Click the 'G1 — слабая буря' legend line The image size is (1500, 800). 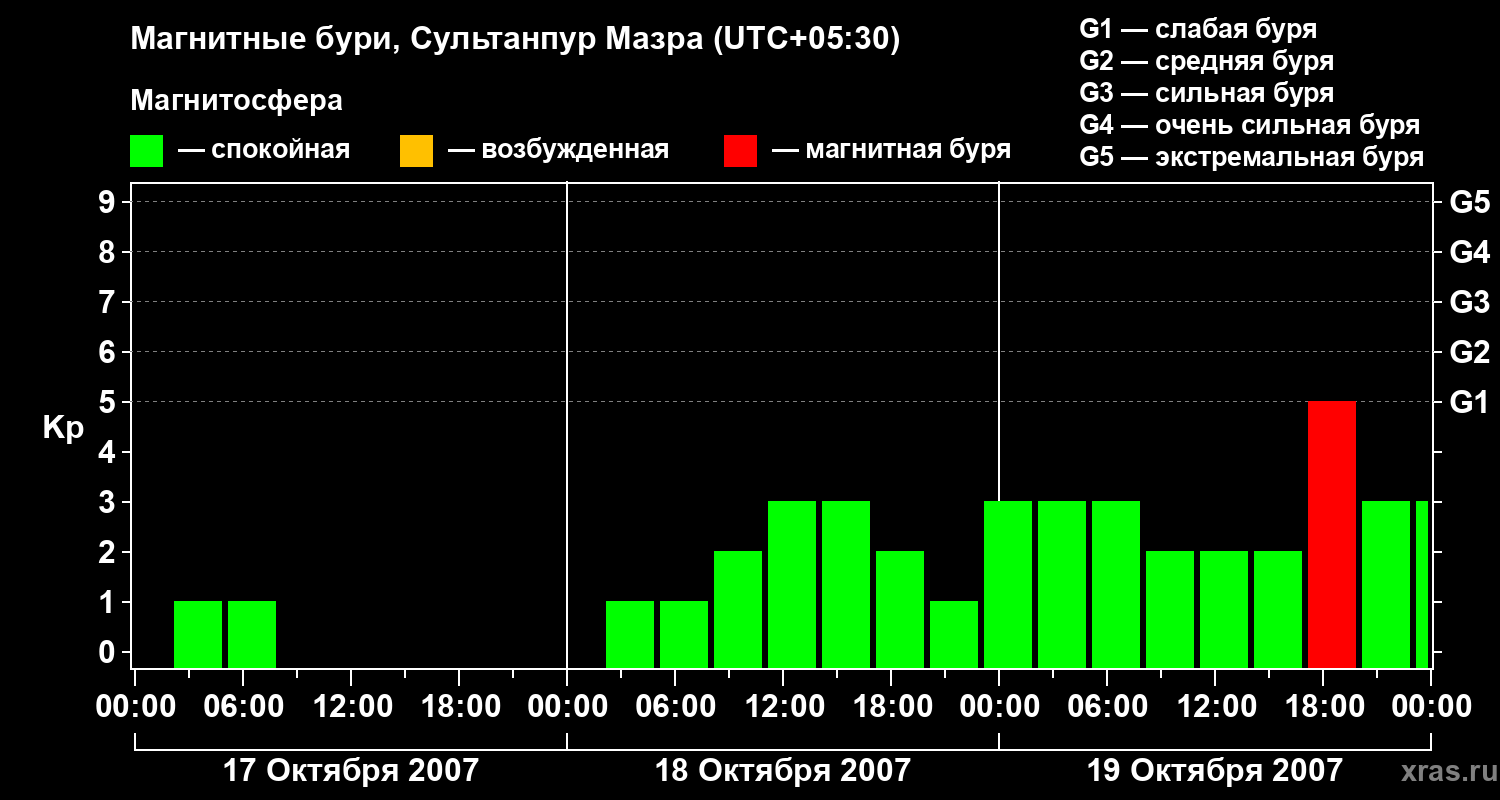(1198, 29)
